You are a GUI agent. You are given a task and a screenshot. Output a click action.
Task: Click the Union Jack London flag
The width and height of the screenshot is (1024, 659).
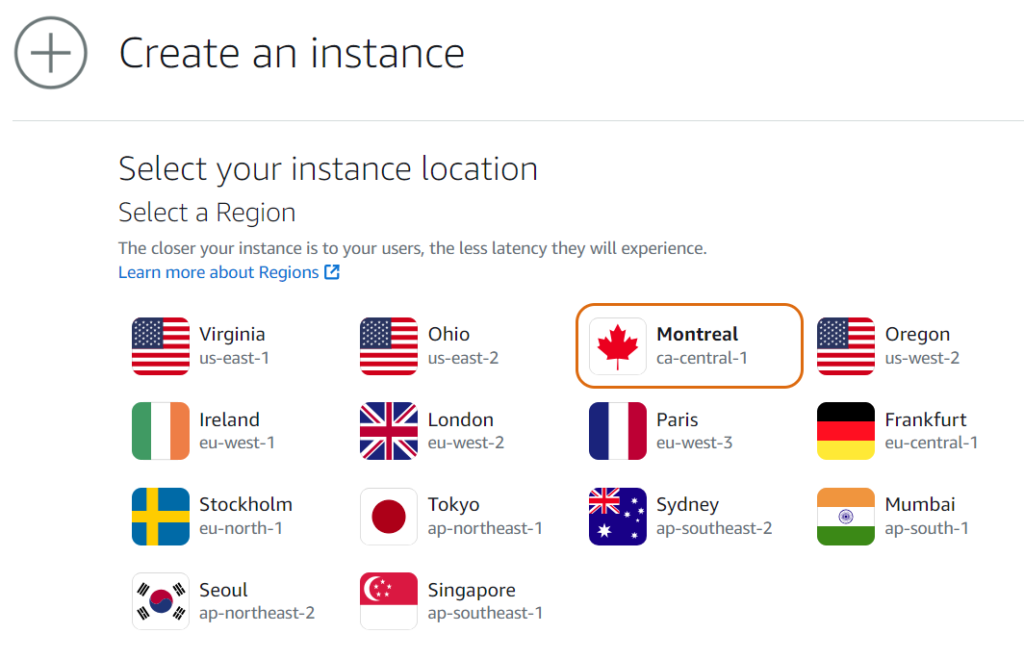(x=389, y=431)
